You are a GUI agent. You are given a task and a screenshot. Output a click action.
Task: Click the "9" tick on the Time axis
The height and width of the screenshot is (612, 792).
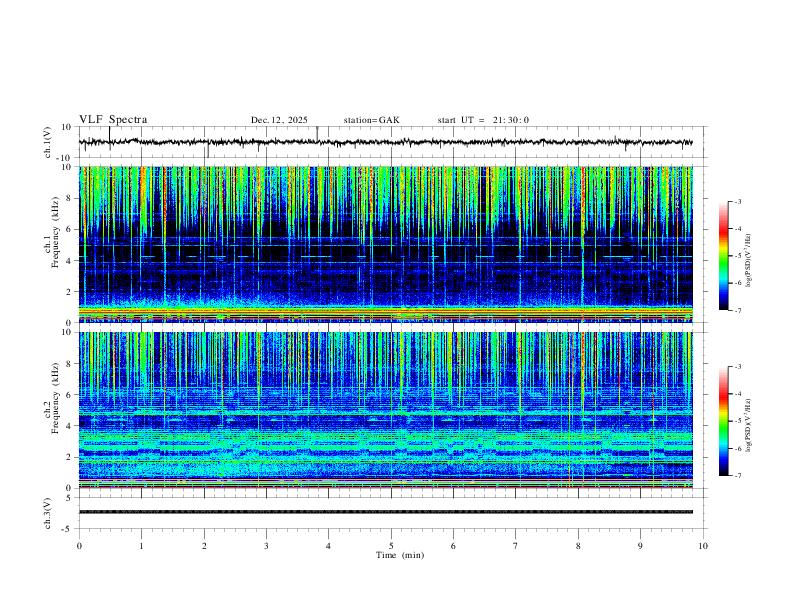click(x=640, y=546)
